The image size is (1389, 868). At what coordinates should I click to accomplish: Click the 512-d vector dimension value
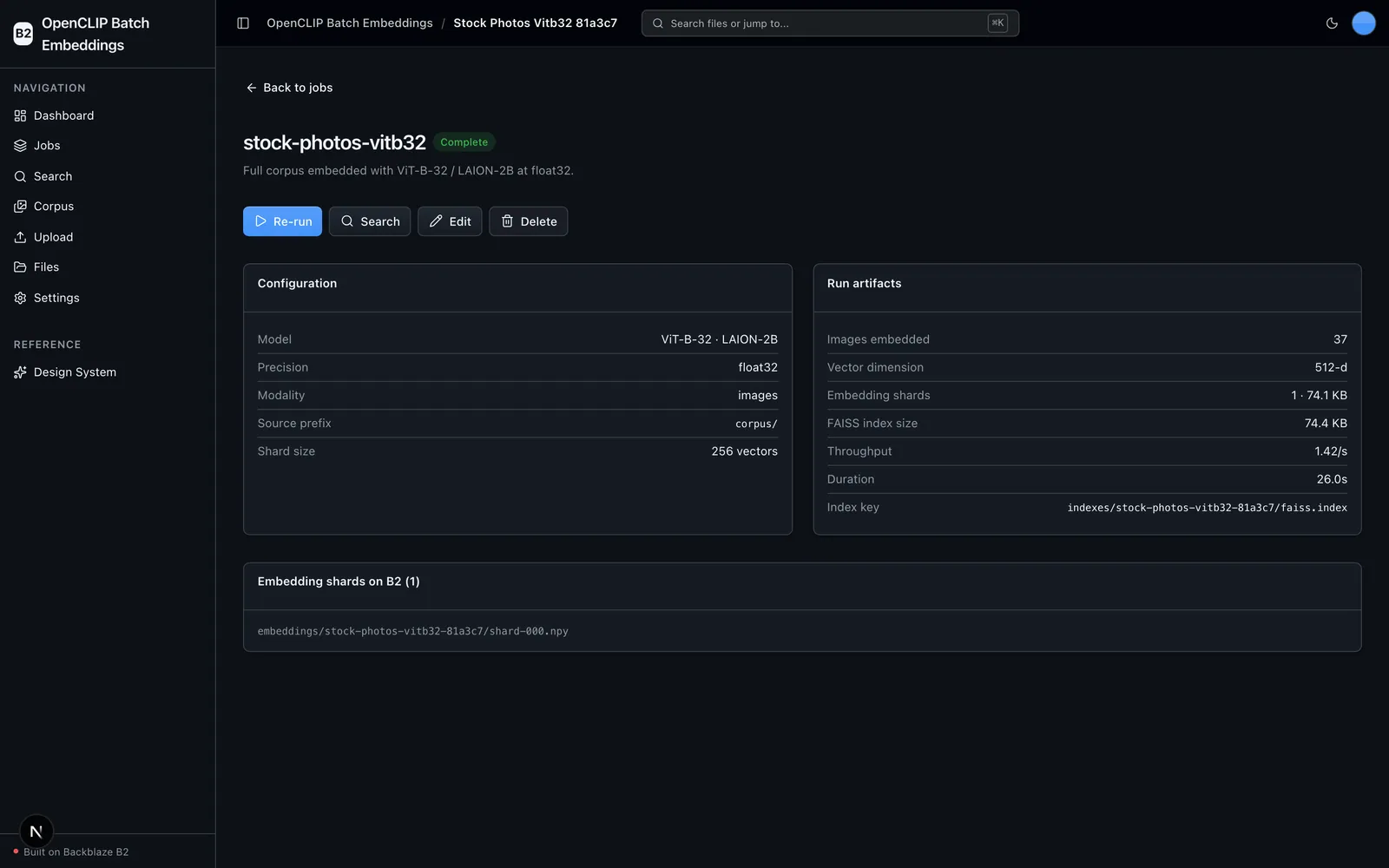1331,367
